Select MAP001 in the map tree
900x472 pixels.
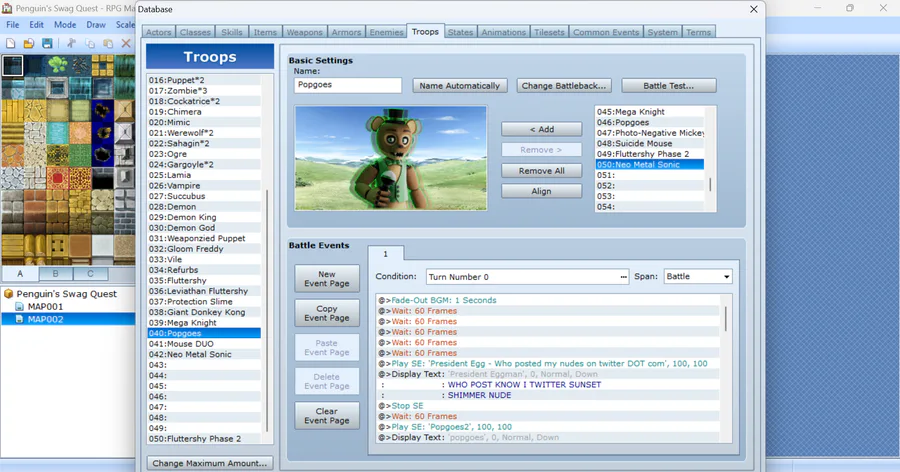[45, 307]
